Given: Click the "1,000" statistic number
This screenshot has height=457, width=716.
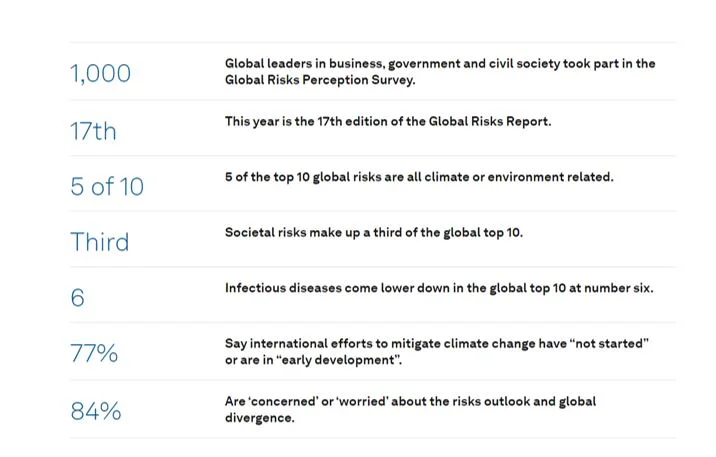Looking at the screenshot, I should coord(100,73).
